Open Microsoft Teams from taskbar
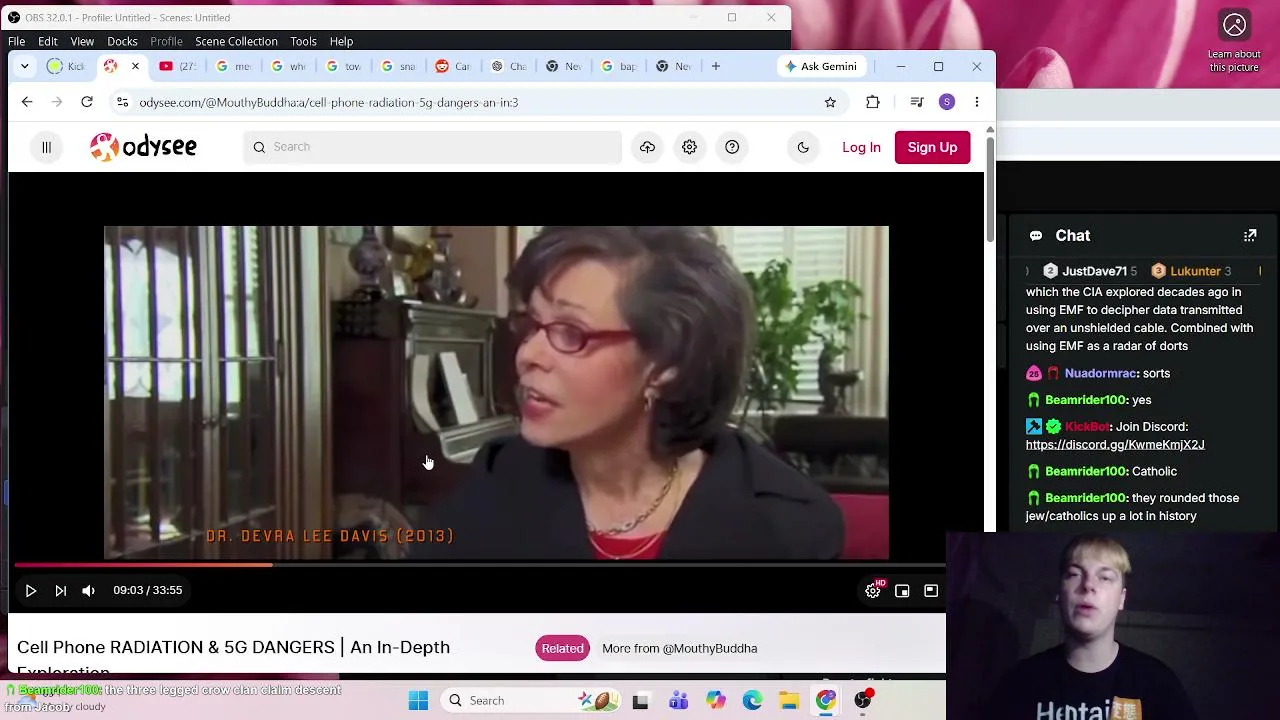The height and width of the screenshot is (720, 1280). 678,701
